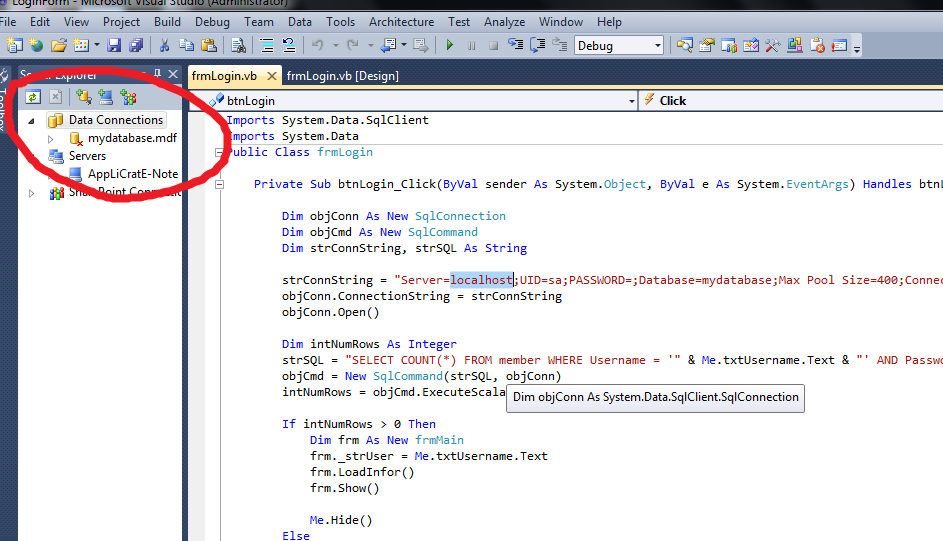Open the Toolbox via the hammer and wrench icon
Image resolution: width=943 pixels, height=541 pixels.
[x=773, y=45]
